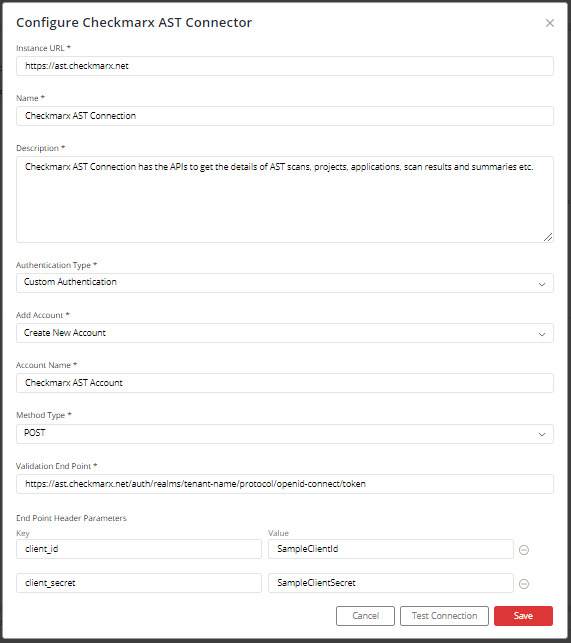Edit the client_secret key field
571x643 pixels.
tap(139, 583)
